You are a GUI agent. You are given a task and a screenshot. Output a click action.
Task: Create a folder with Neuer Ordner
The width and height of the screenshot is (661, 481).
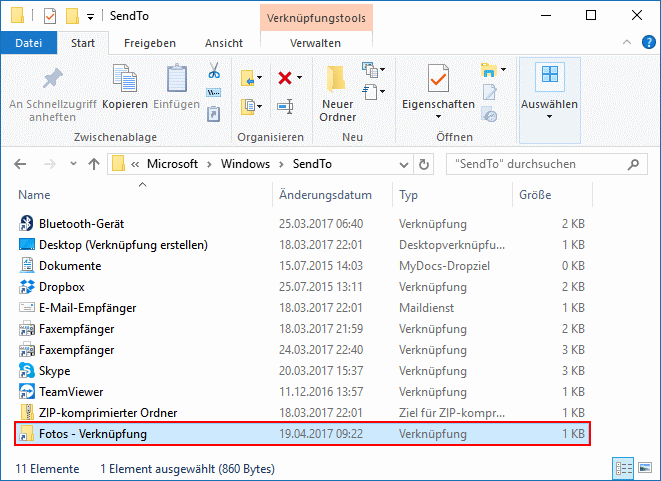[x=337, y=94]
